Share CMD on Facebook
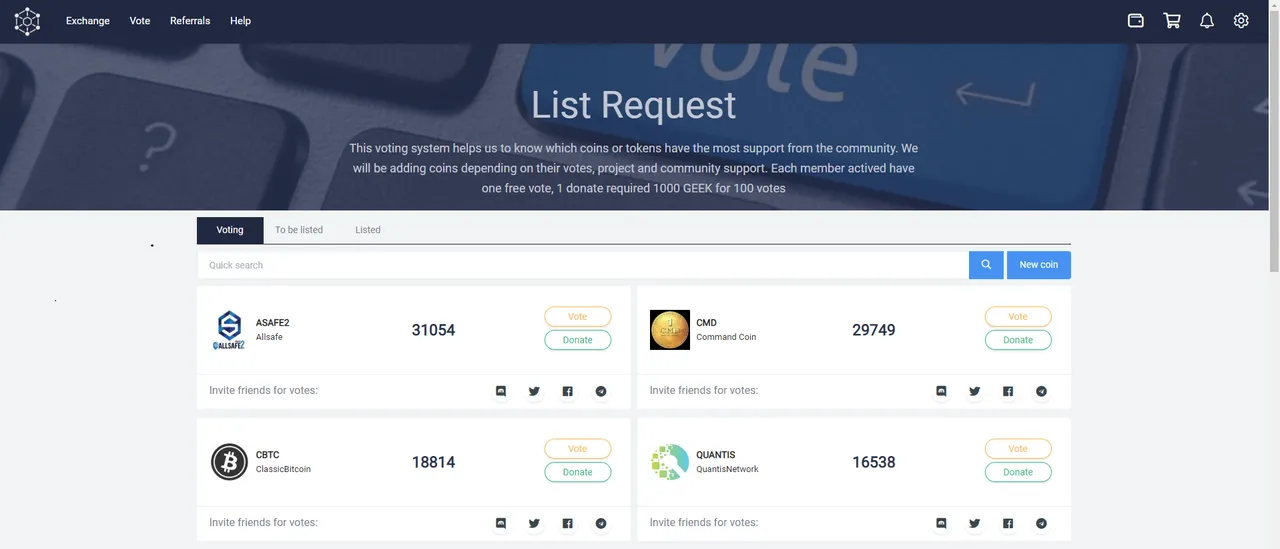 (1008, 391)
